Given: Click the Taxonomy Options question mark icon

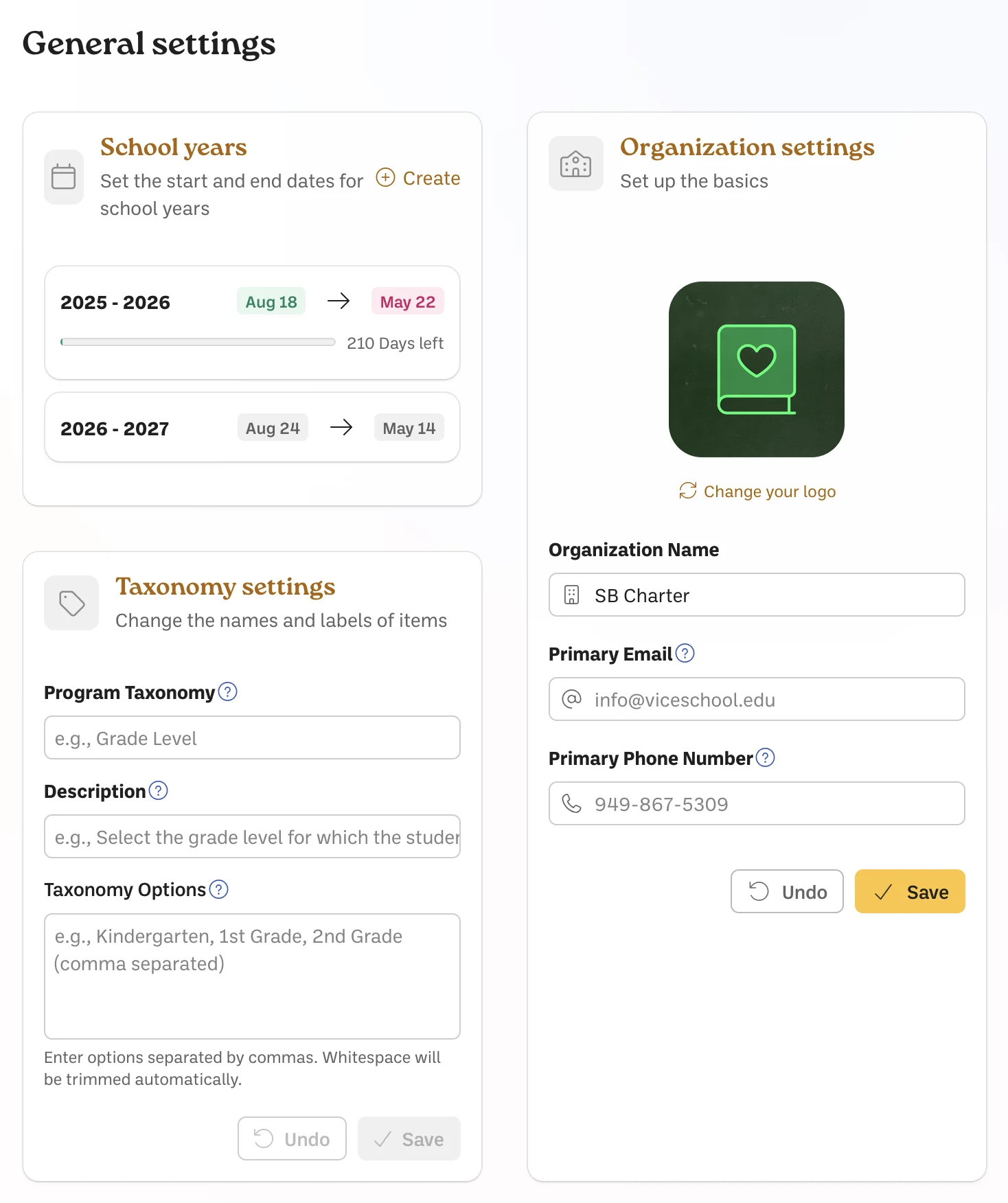Looking at the screenshot, I should (x=219, y=889).
